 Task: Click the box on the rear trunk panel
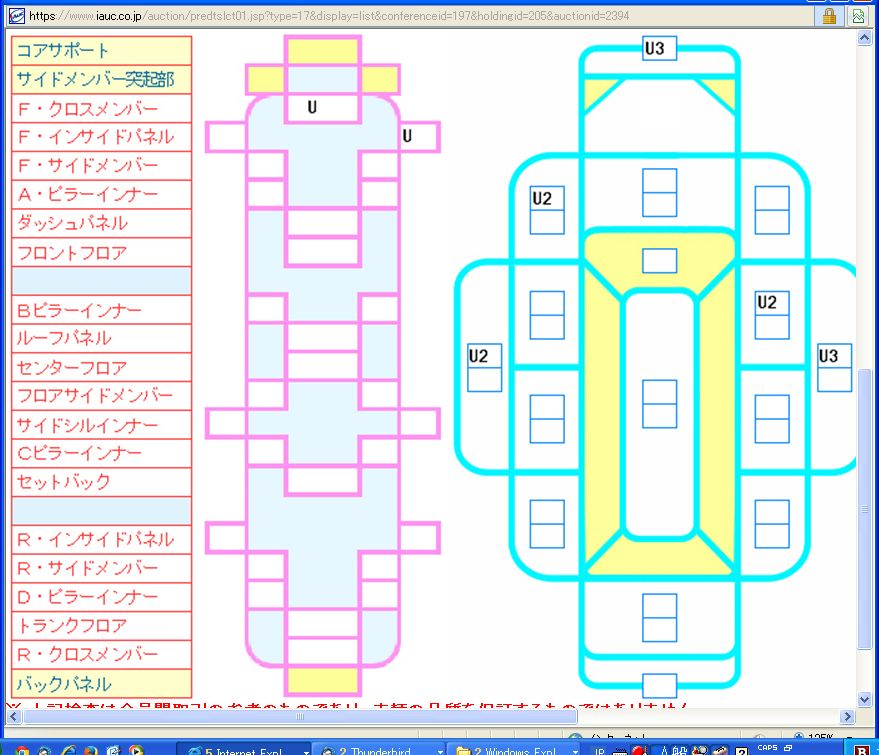[659, 617]
